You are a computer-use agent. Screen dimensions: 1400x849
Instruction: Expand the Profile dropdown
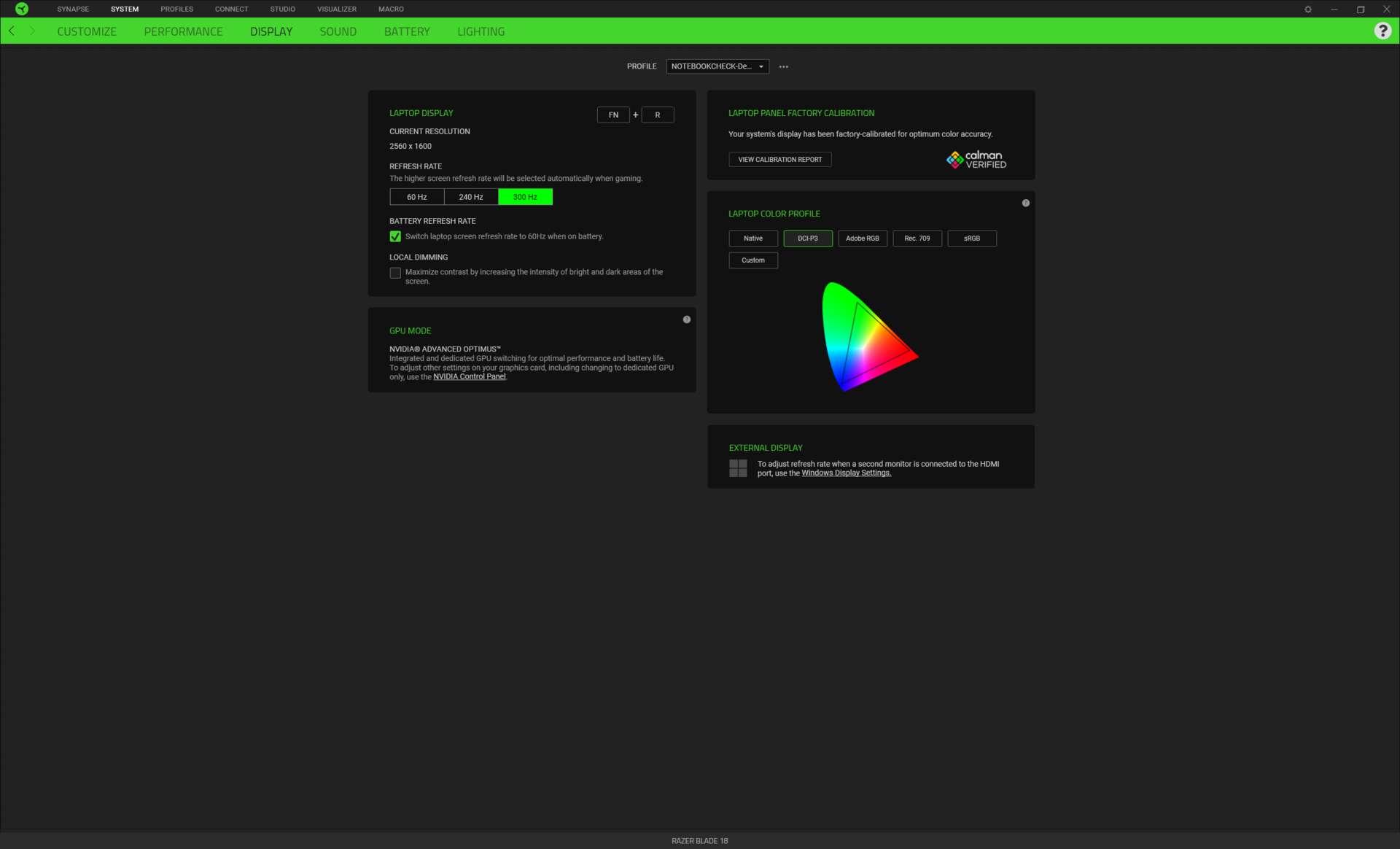[717, 66]
